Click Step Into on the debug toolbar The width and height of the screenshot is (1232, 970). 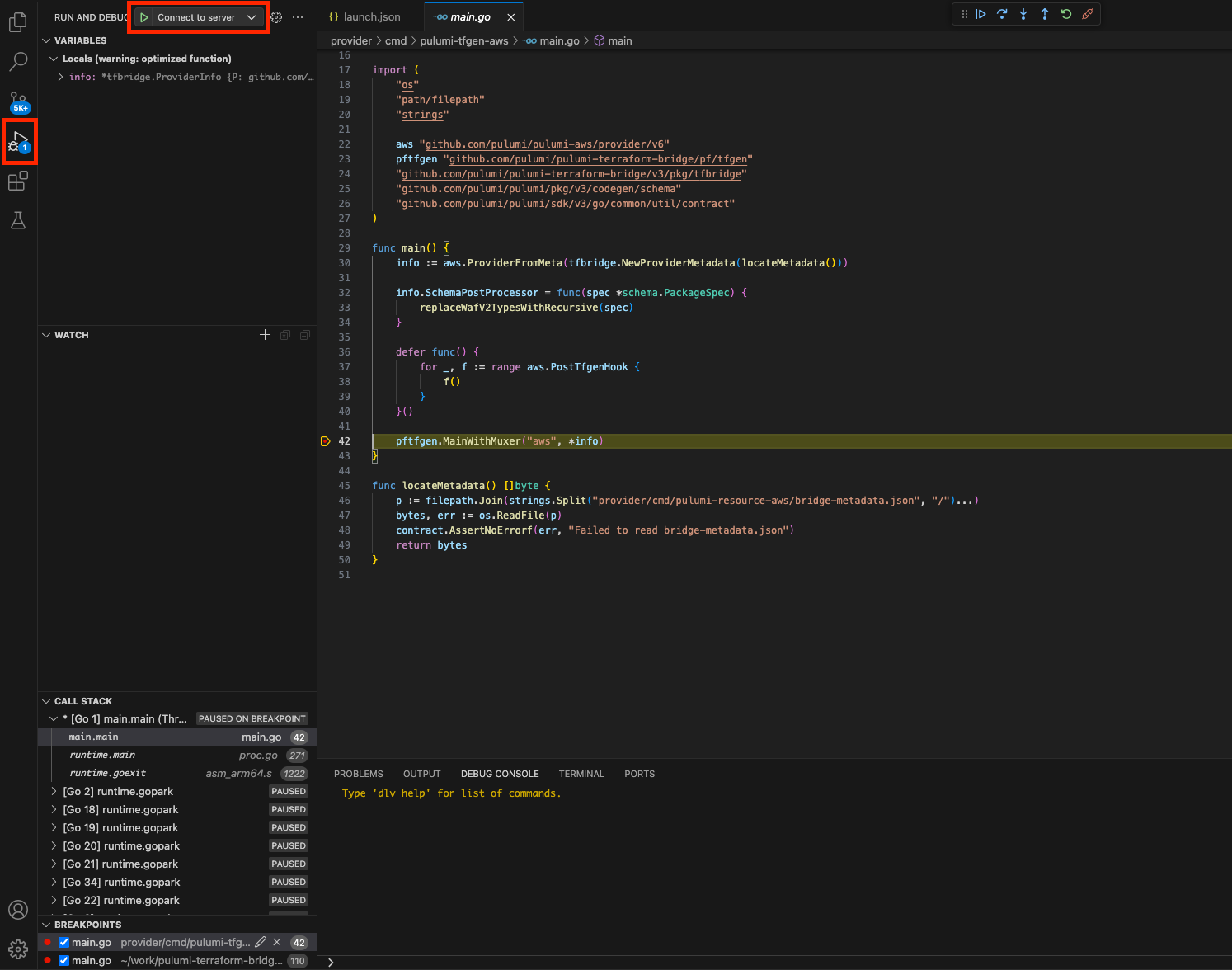click(1023, 14)
